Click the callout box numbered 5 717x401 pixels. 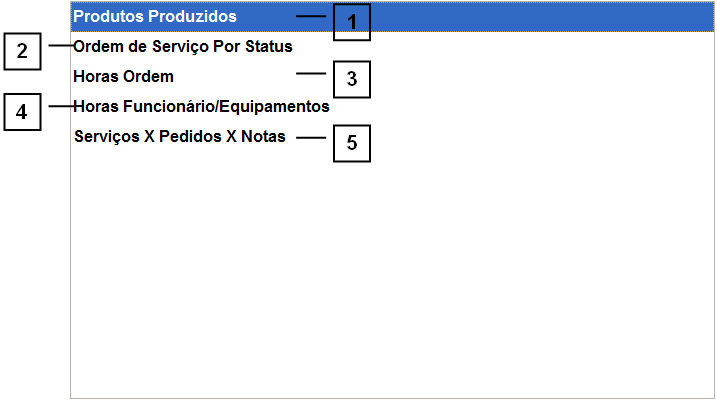point(351,143)
